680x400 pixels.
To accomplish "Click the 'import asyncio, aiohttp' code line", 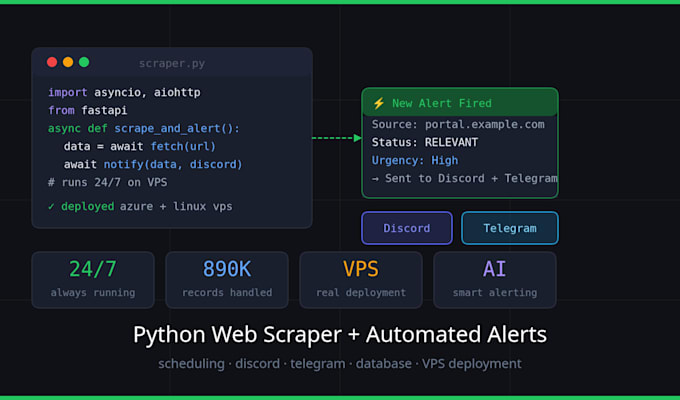I will 124,92.
